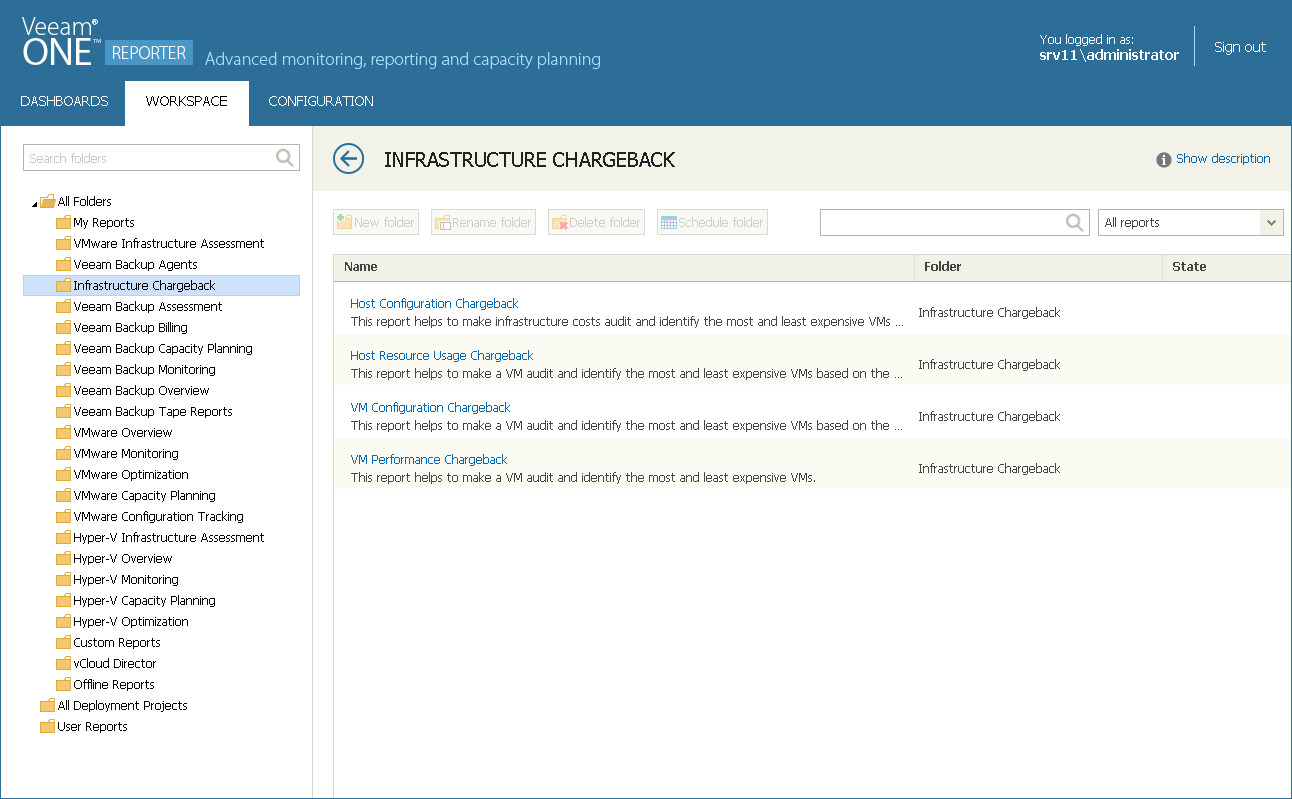
Task: Click the User Reports folder icon
Action: pos(48,726)
